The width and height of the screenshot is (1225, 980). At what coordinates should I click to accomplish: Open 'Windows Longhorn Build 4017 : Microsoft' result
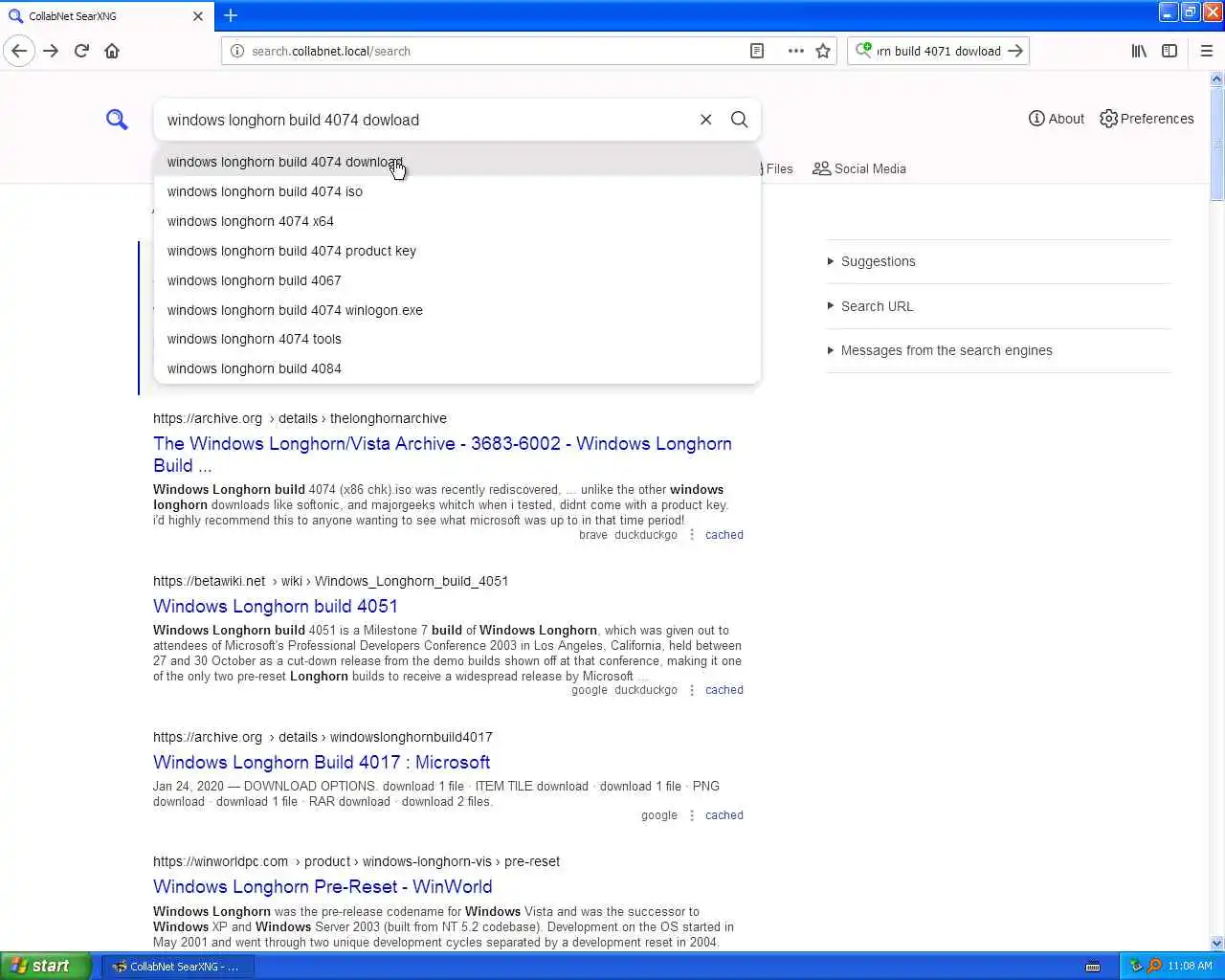(322, 762)
